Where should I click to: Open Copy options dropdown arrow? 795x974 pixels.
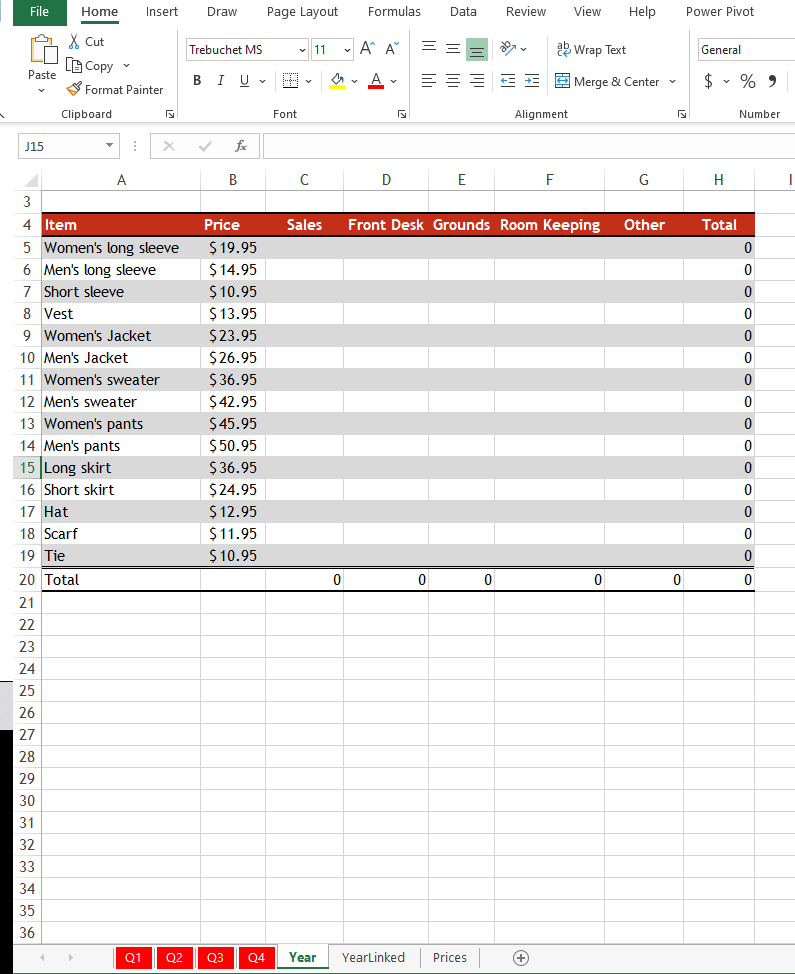click(x=127, y=65)
